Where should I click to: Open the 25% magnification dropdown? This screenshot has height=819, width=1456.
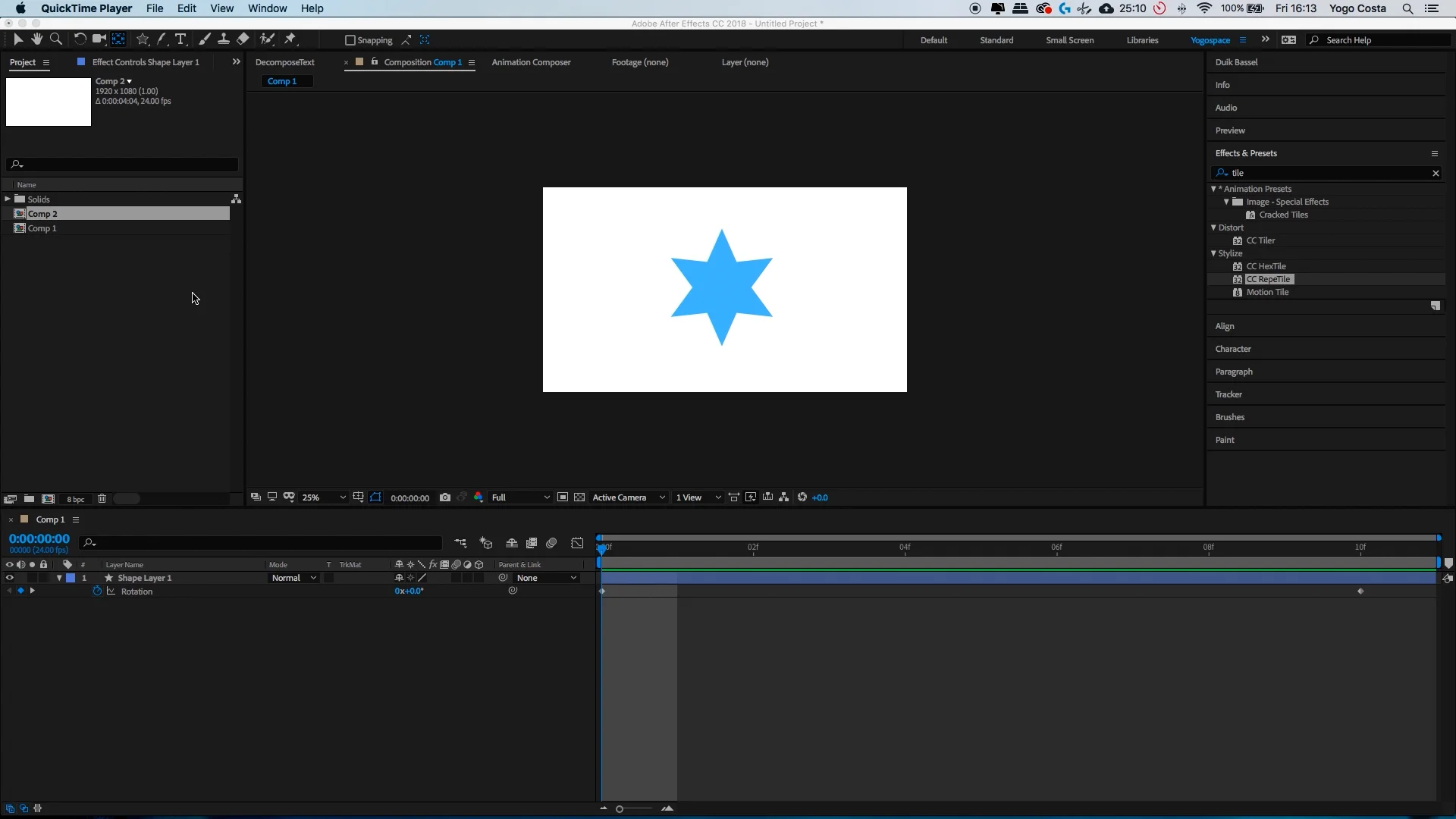click(x=324, y=497)
